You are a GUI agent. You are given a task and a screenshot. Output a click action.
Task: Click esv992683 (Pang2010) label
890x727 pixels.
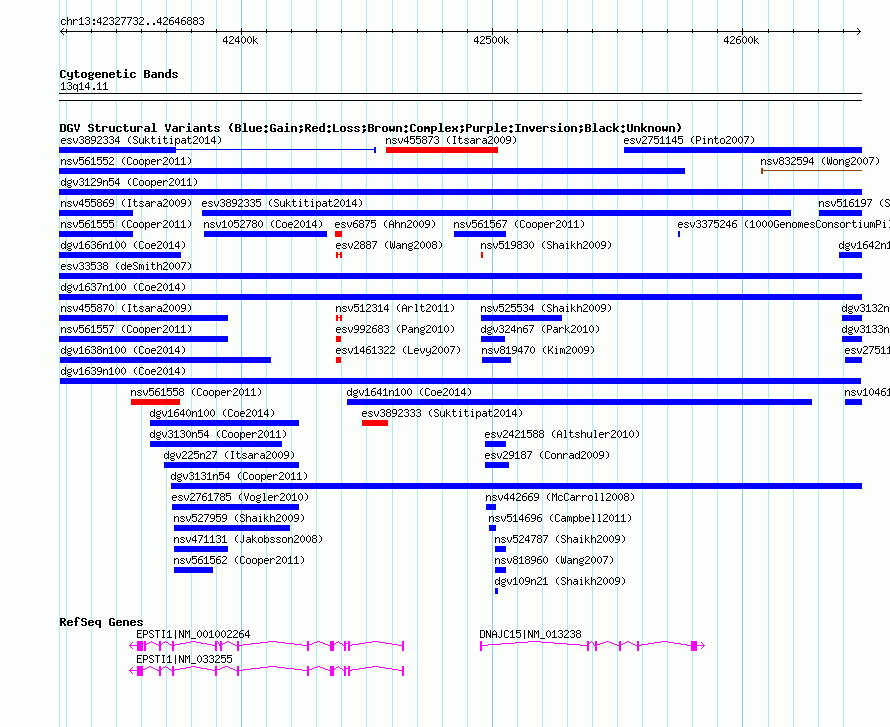[x=395, y=329]
